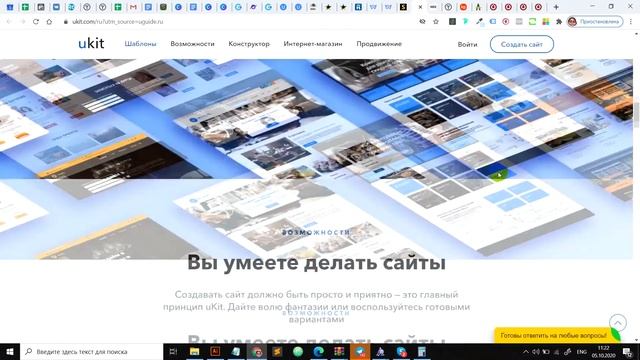Focus the address bar showing ukit.com
The width and height of the screenshot is (640, 360).
point(241,22)
